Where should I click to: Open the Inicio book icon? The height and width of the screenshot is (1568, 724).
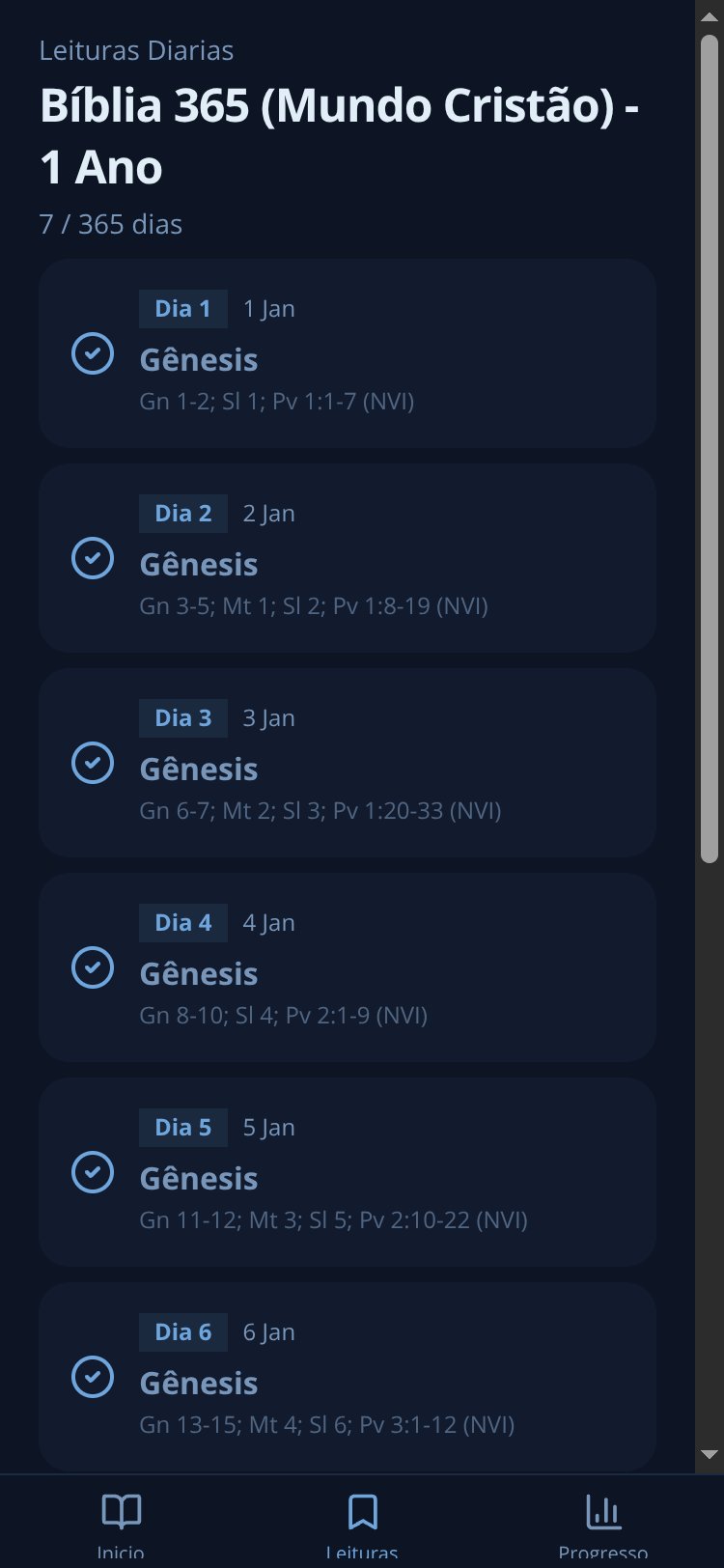pyautogui.click(x=122, y=1512)
